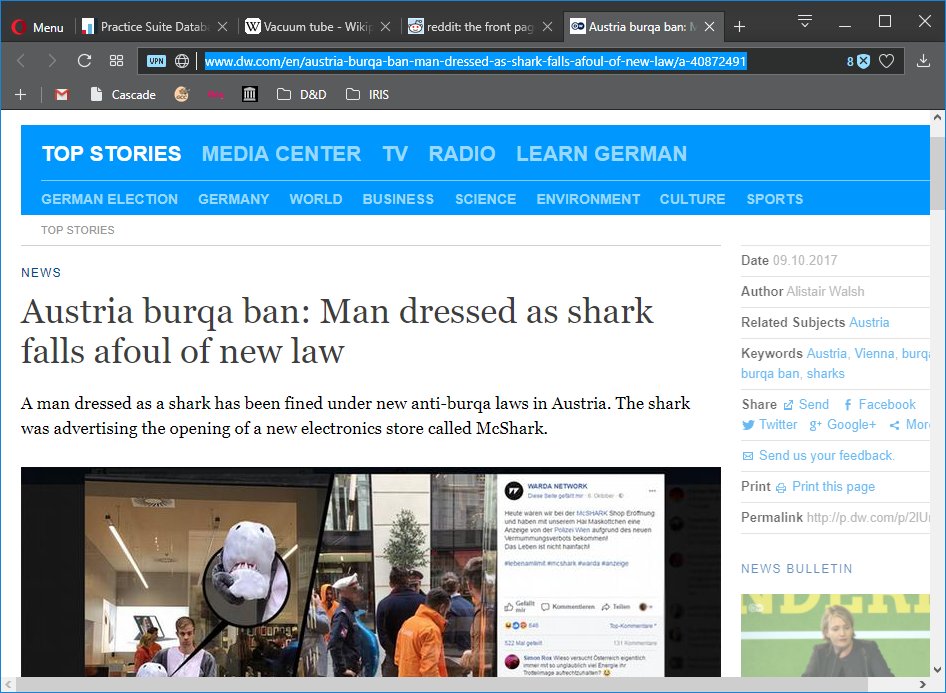Select the Austria burqa ban tab

[x=643, y=27]
